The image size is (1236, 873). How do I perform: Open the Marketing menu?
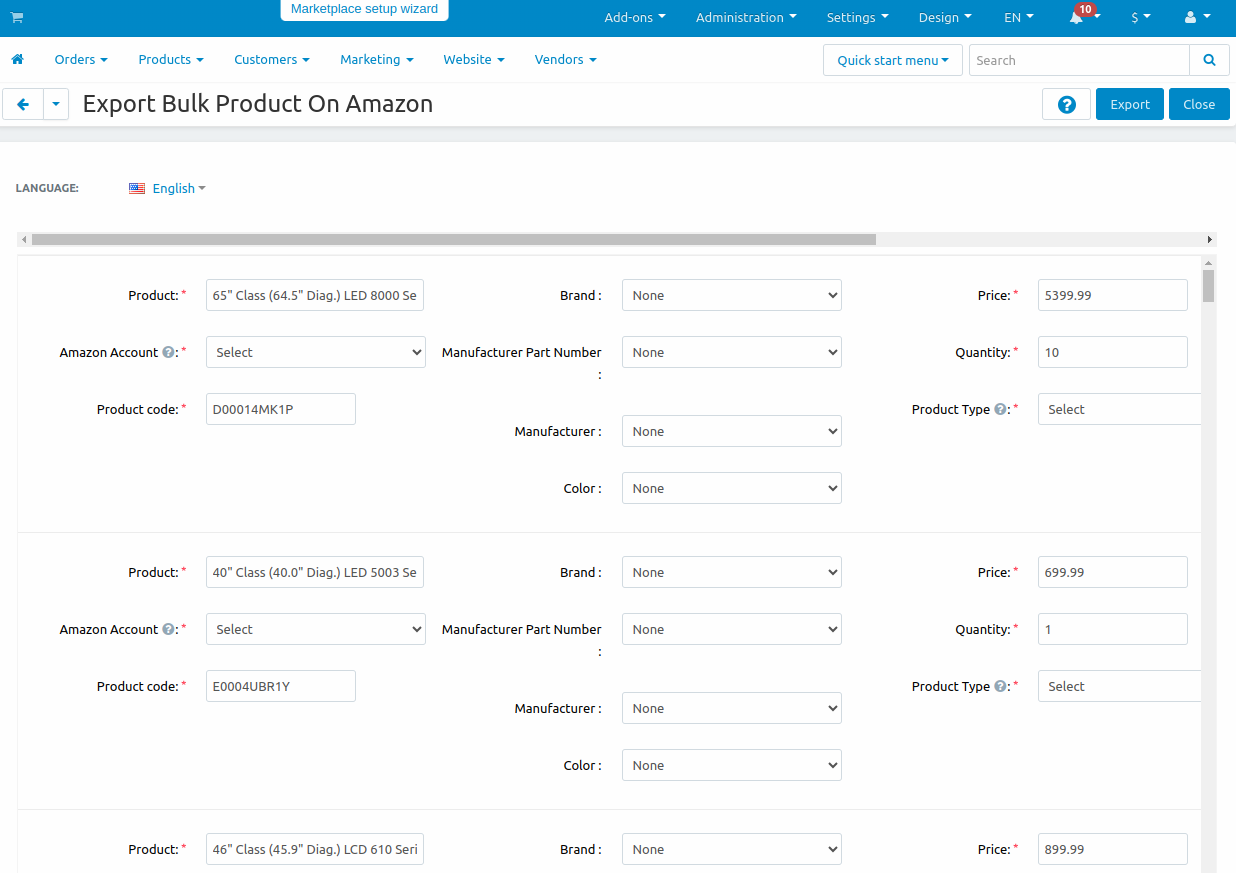click(377, 60)
